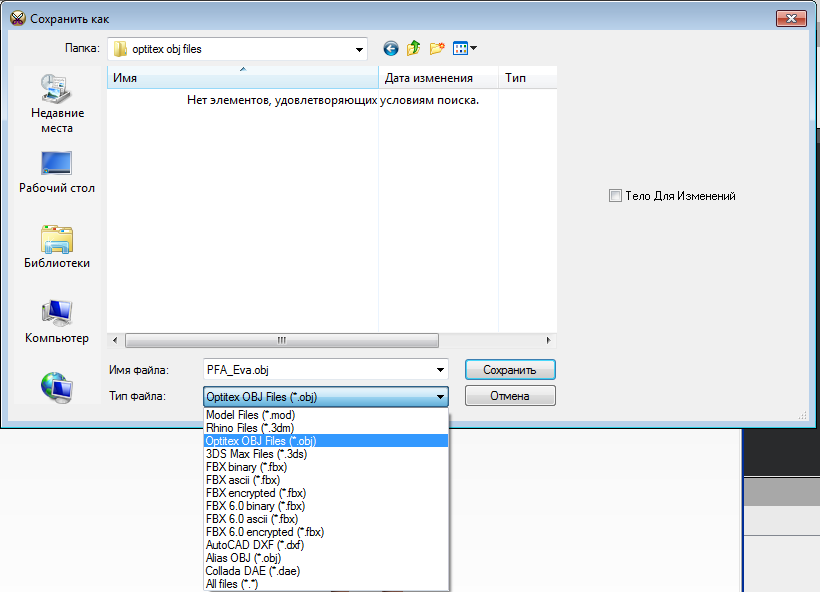Close the Сохранить как dialog
The width and height of the screenshot is (820, 592).
(x=791, y=19)
